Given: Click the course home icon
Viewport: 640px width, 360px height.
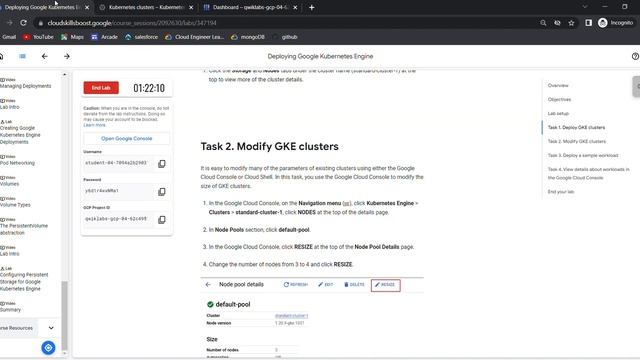Looking at the screenshot, I should [1, 56].
